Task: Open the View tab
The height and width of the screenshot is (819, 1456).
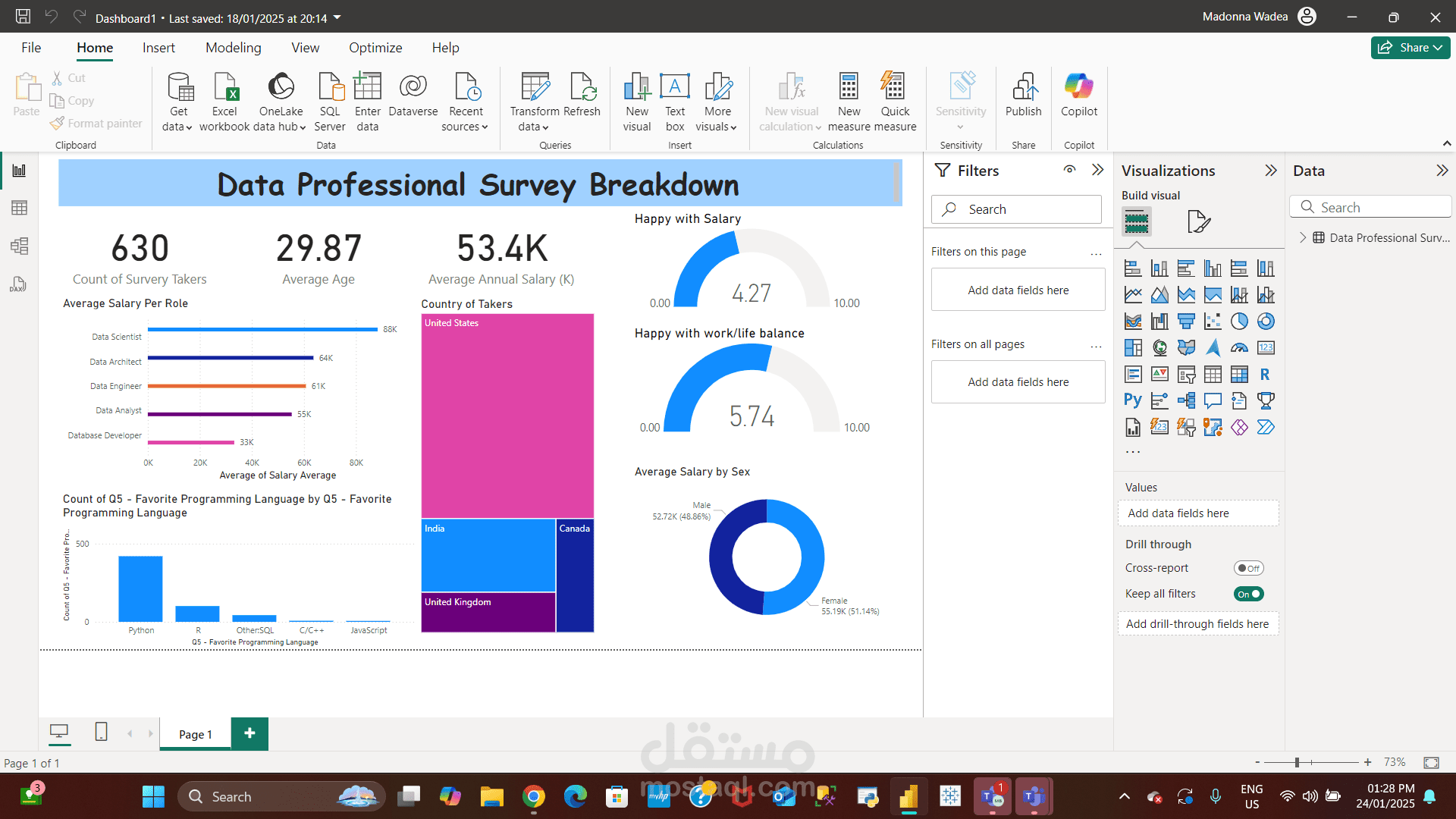Action: [x=306, y=48]
